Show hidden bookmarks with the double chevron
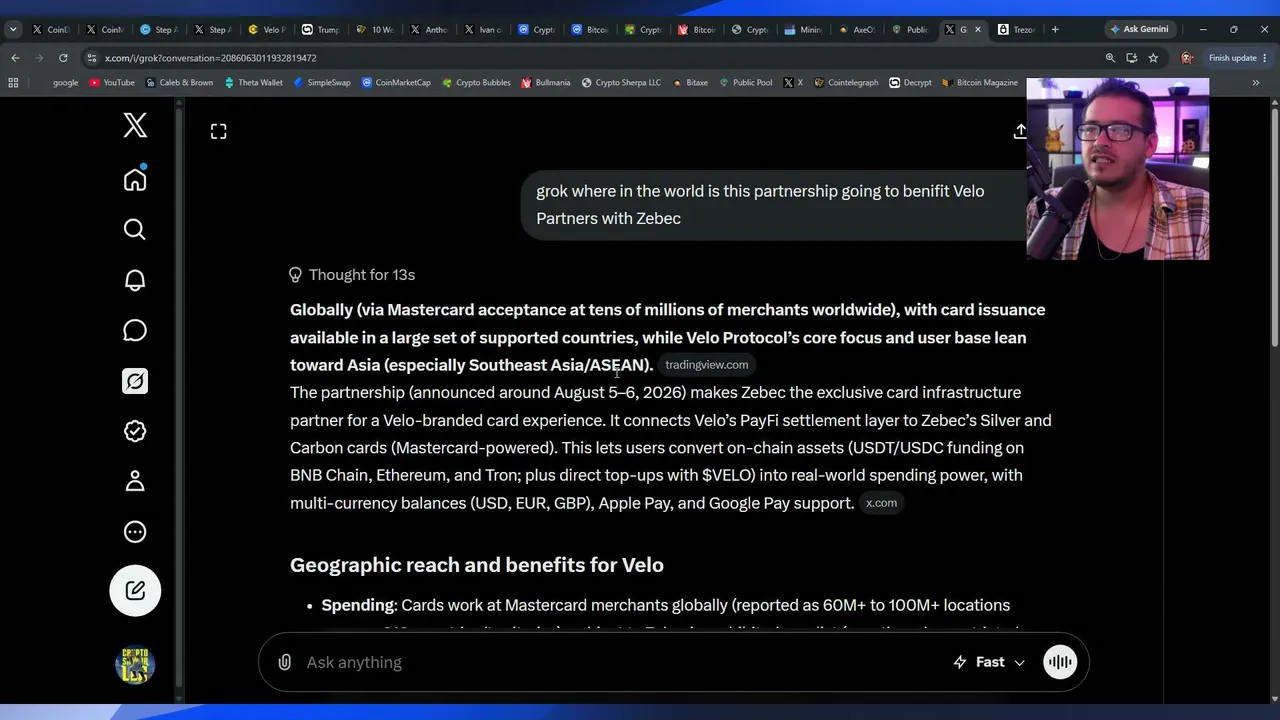This screenshot has height=720, width=1280. coord(1255,83)
